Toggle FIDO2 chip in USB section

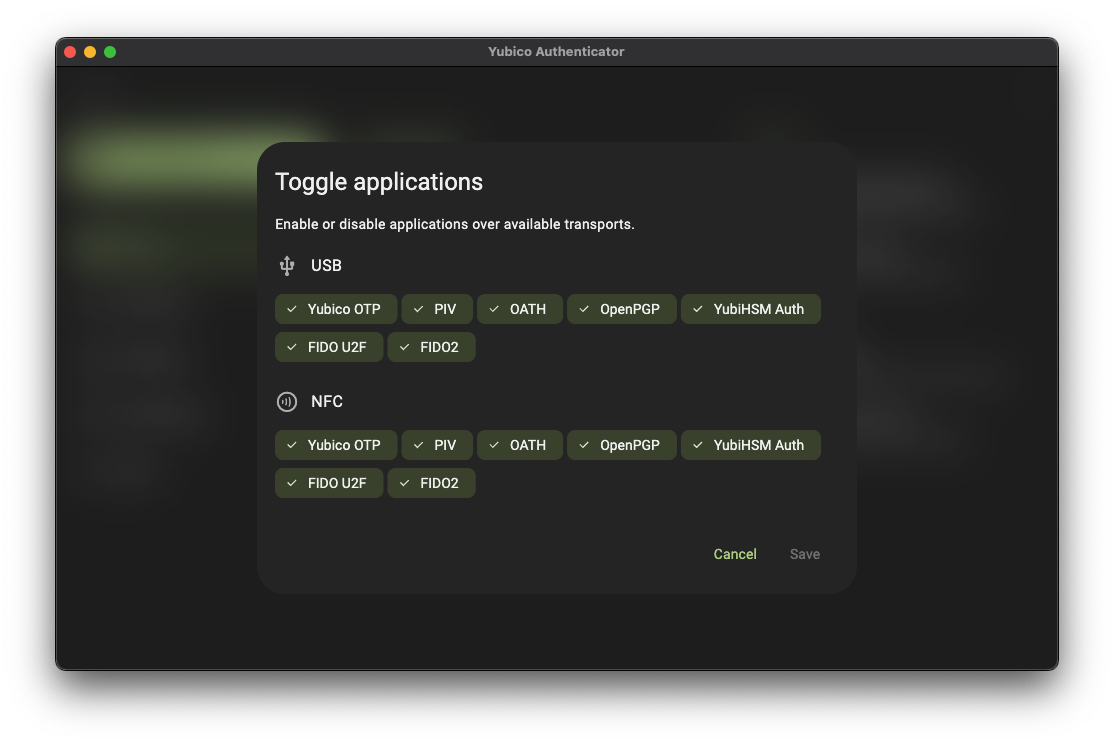tap(431, 347)
